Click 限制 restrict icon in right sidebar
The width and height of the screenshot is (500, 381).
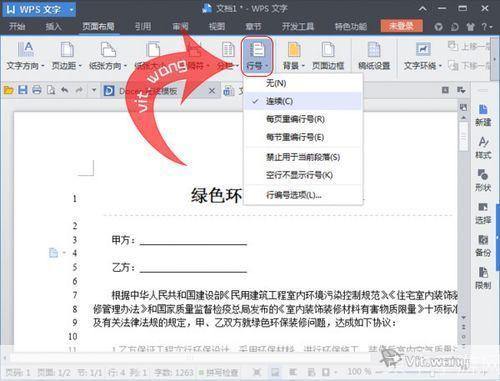pos(483,278)
